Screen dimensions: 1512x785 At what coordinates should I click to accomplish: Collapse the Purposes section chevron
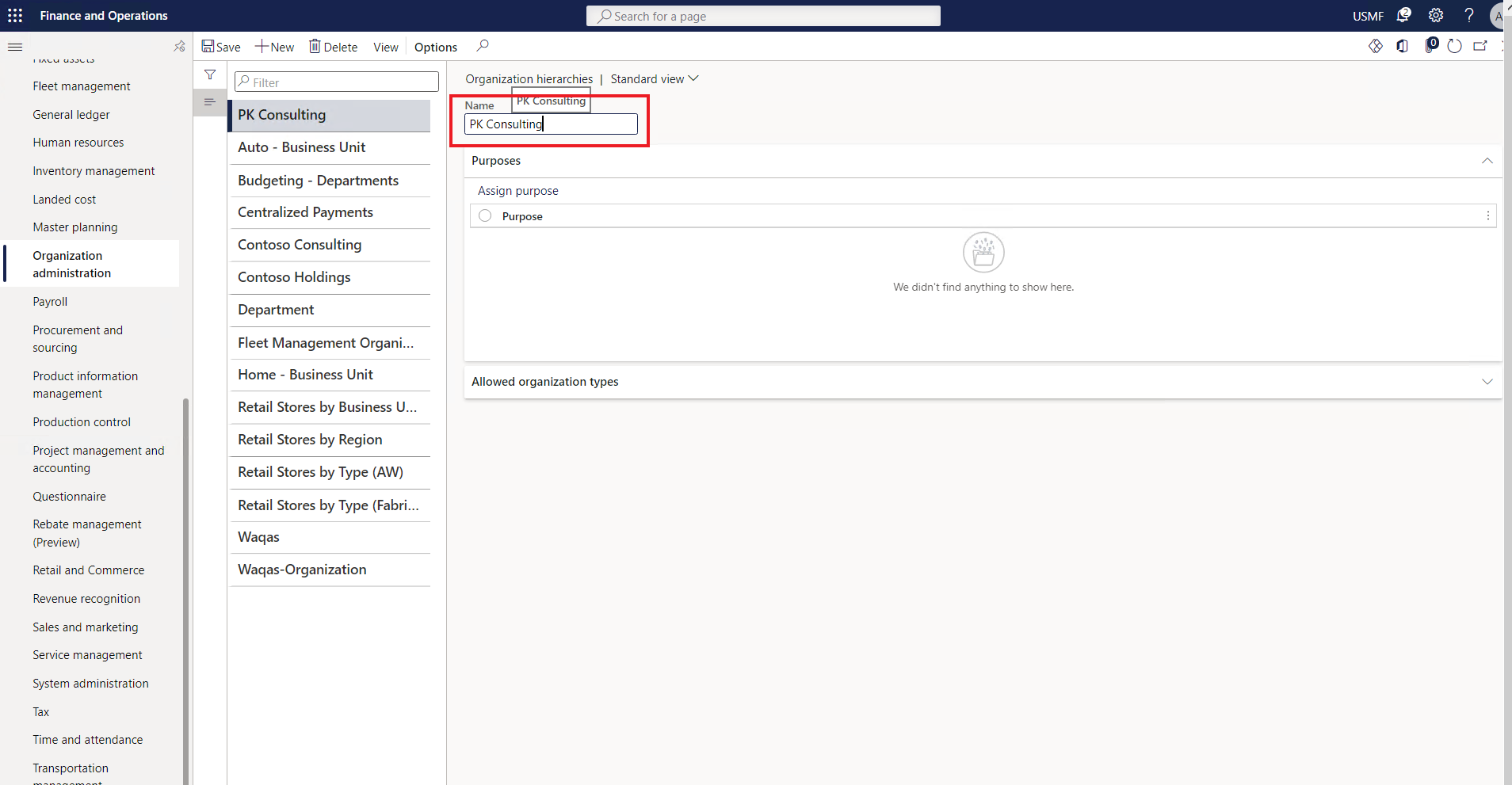pyautogui.click(x=1487, y=161)
